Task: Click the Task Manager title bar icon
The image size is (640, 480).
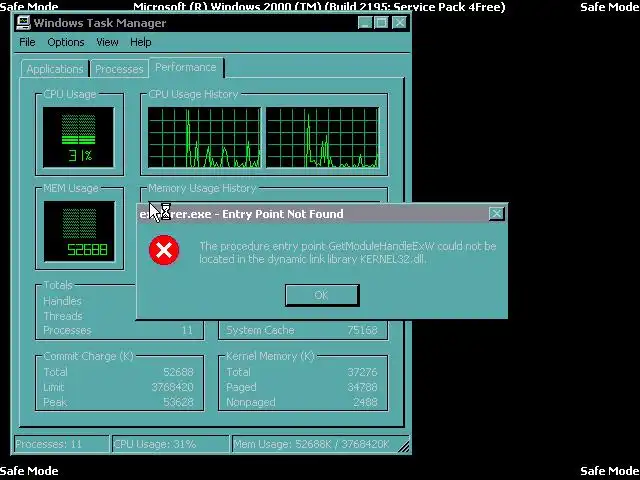Action: coord(23,23)
